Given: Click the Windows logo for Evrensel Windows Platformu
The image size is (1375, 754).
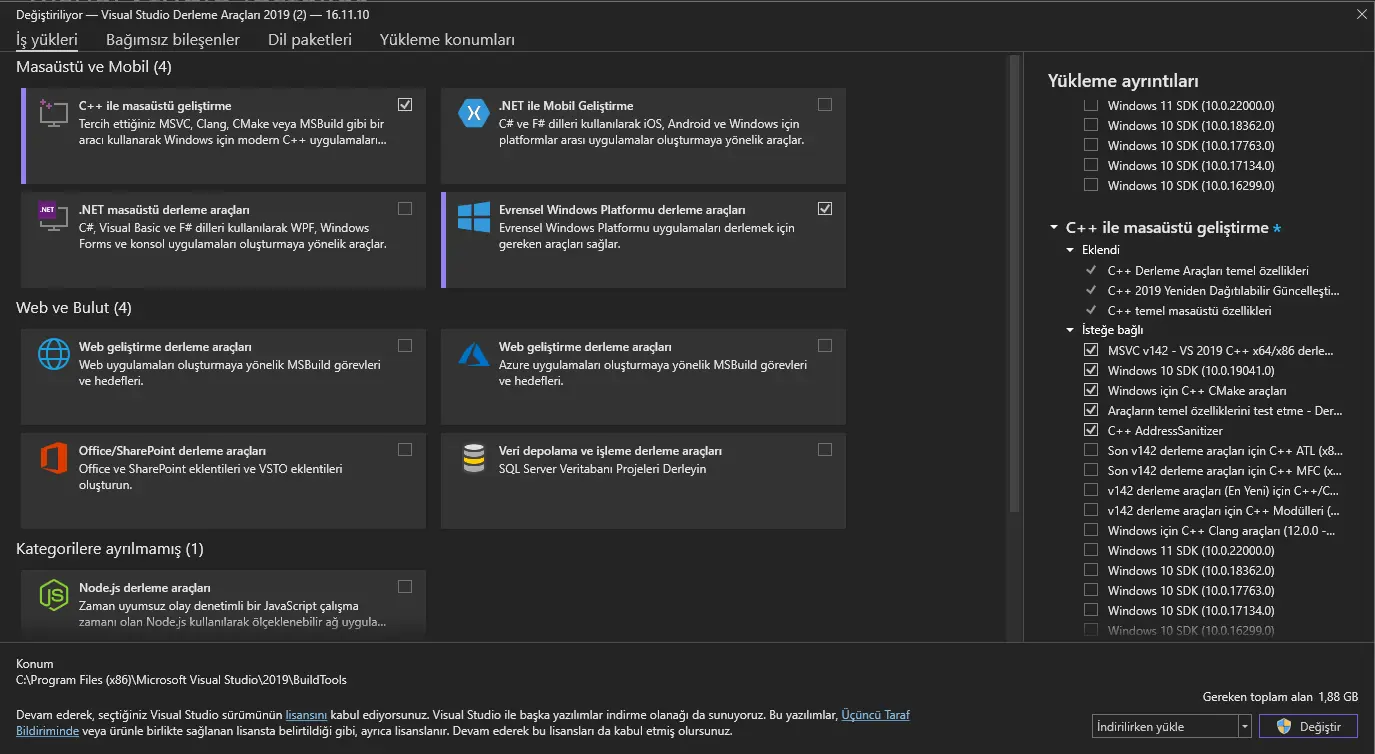Looking at the screenshot, I should pos(473,217).
